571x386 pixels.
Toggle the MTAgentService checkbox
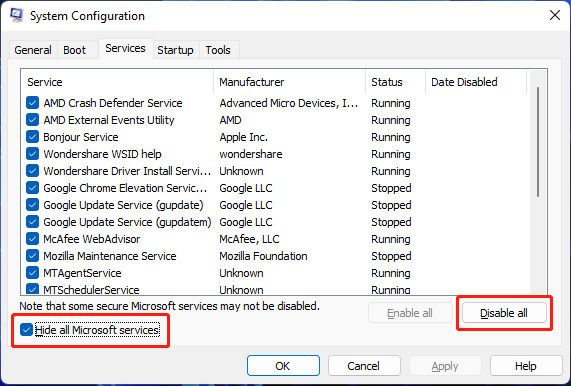[x=32, y=273]
